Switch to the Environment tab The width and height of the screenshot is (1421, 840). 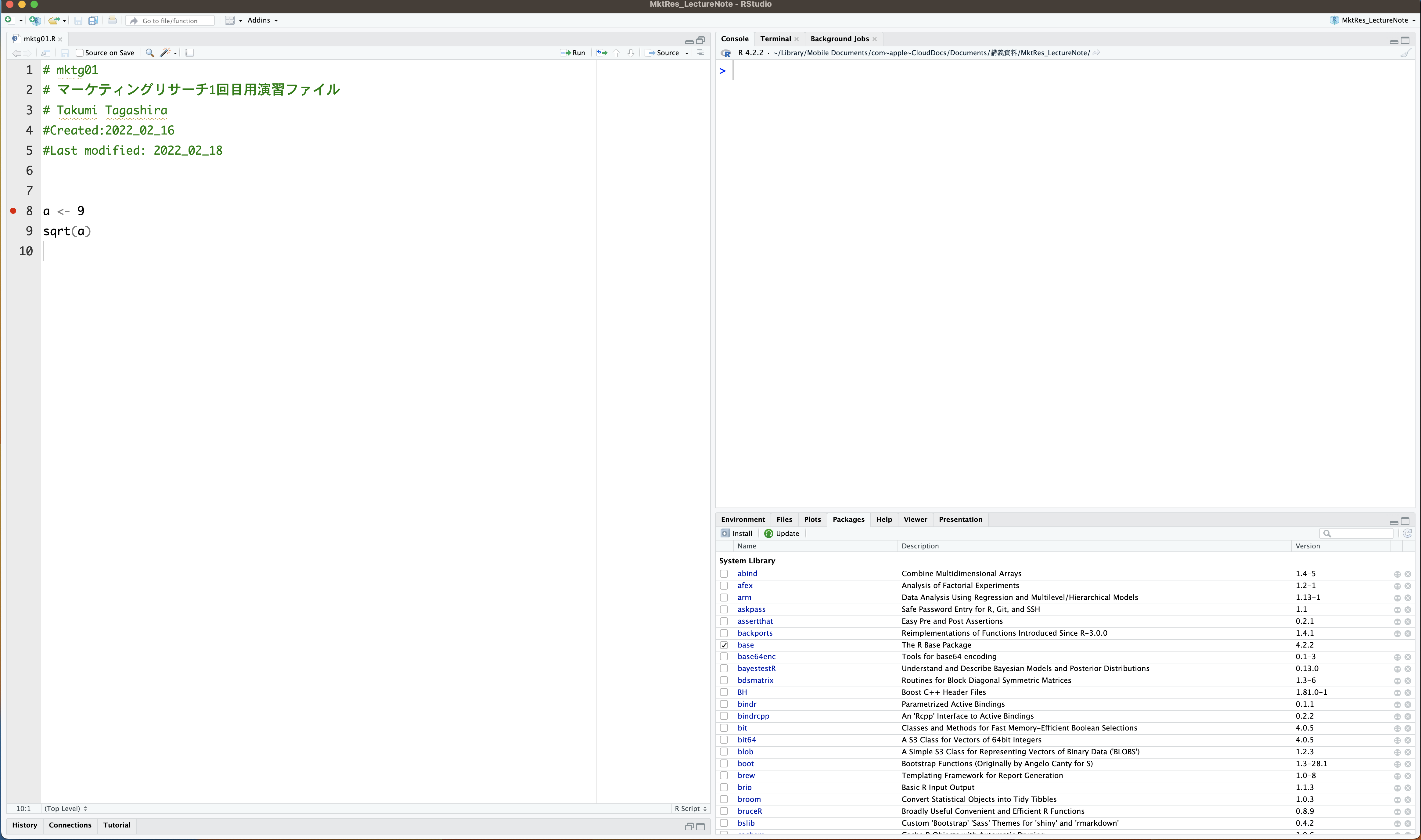click(x=742, y=519)
